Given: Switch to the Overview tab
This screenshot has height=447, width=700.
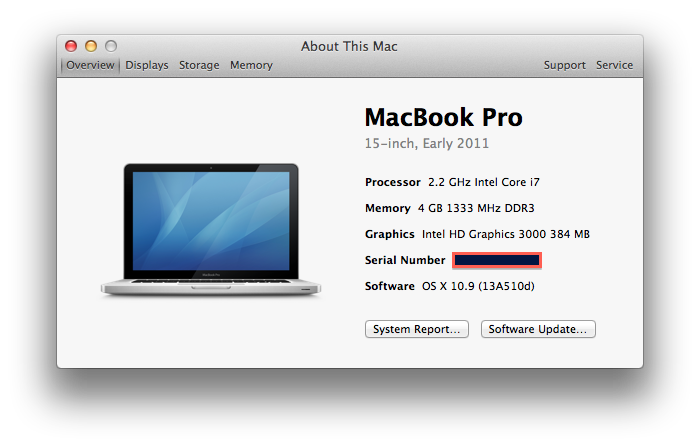Looking at the screenshot, I should pos(90,65).
